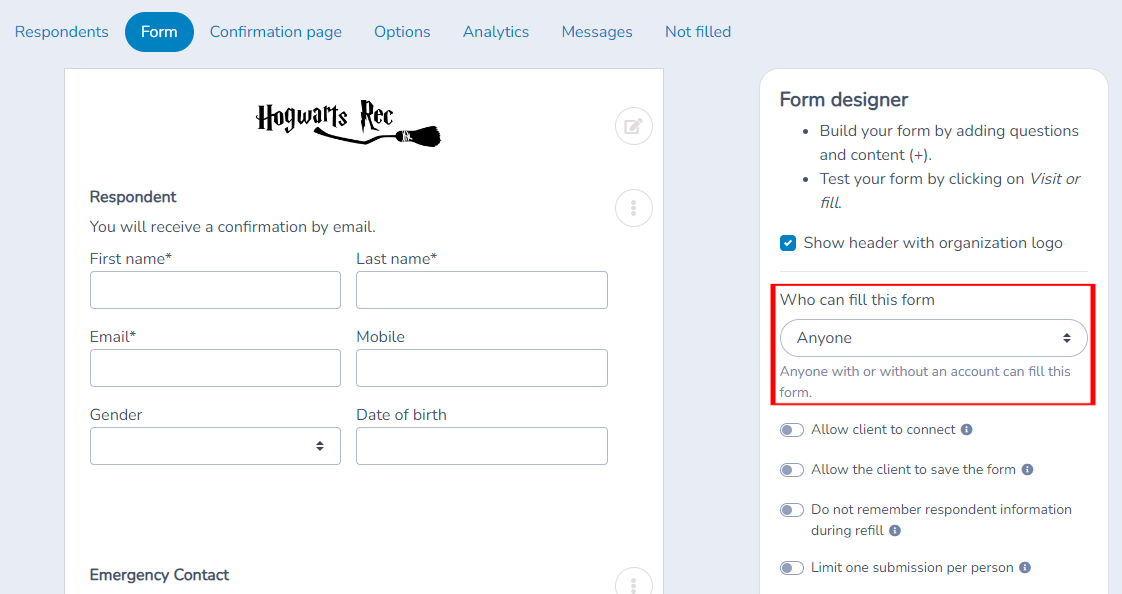1122x594 pixels.
Task: Enable Limit one submission per person
Action: click(x=791, y=568)
